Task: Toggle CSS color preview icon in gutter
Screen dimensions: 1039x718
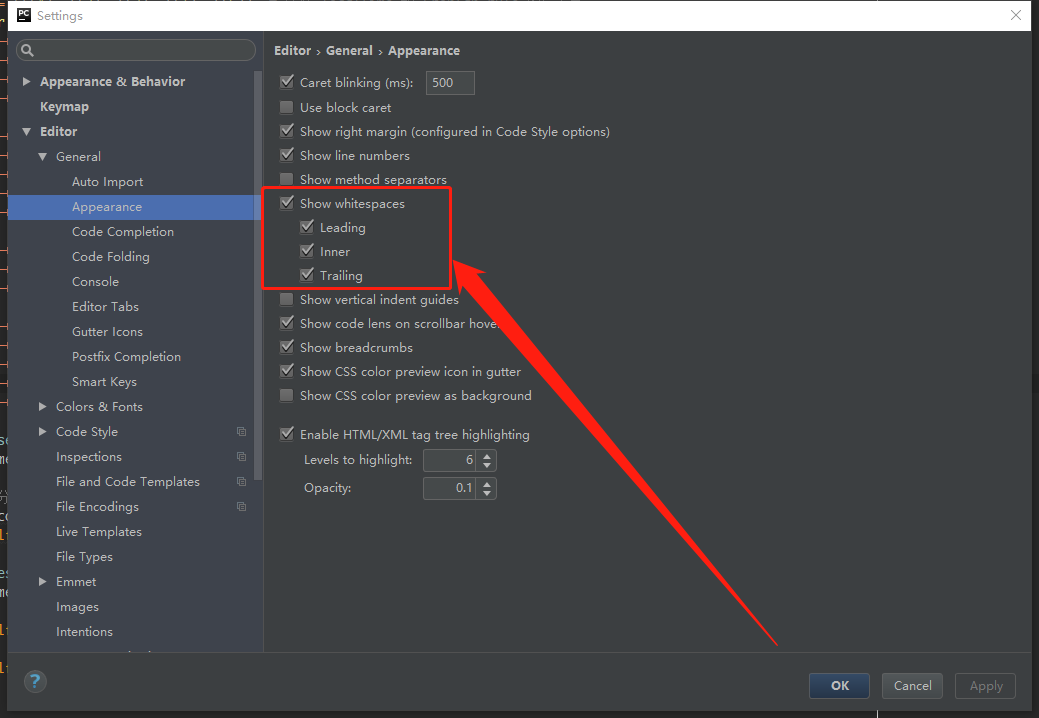Action: pos(287,371)
